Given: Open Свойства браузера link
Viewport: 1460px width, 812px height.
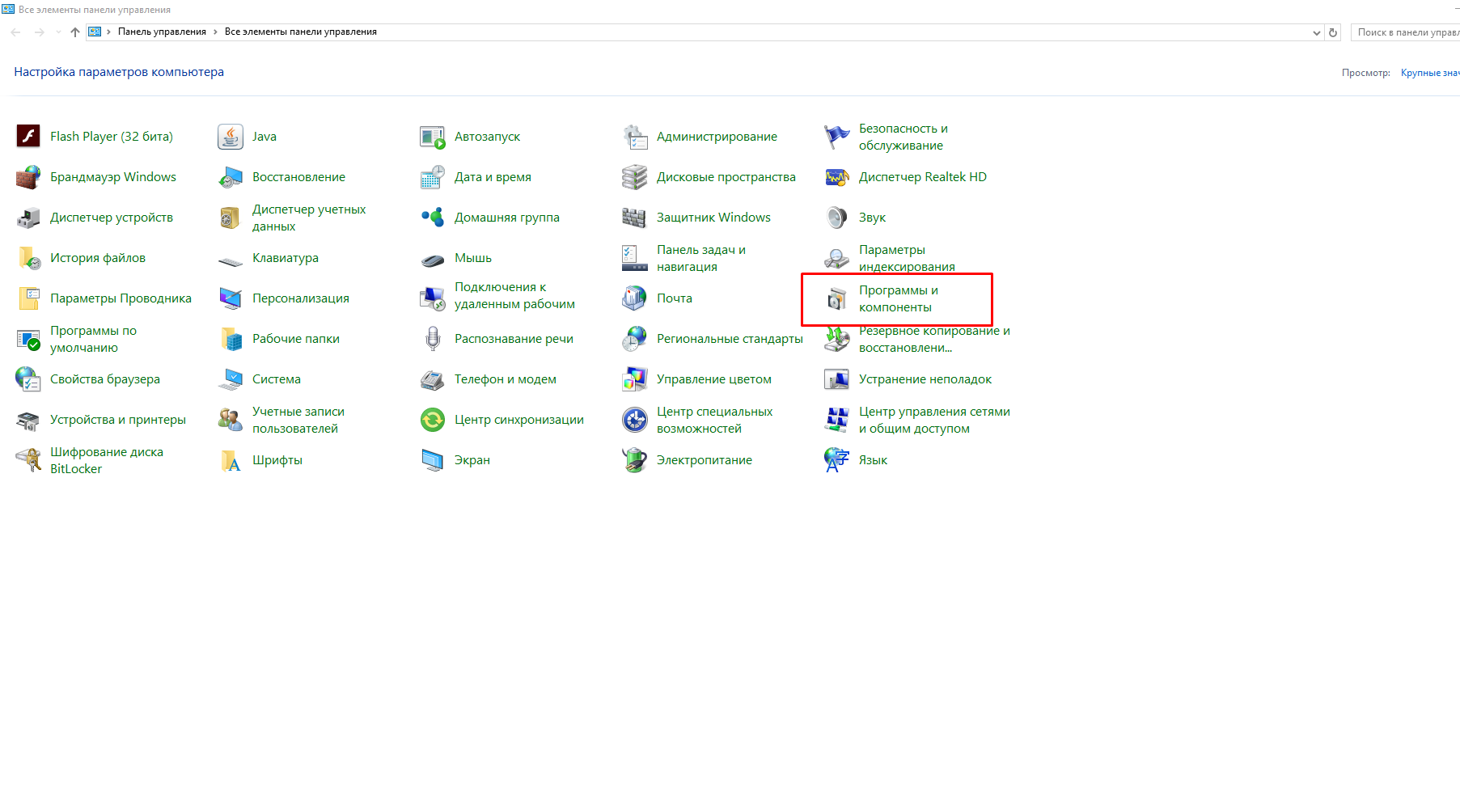Looking at the screenshot, I should pos(105,379).
